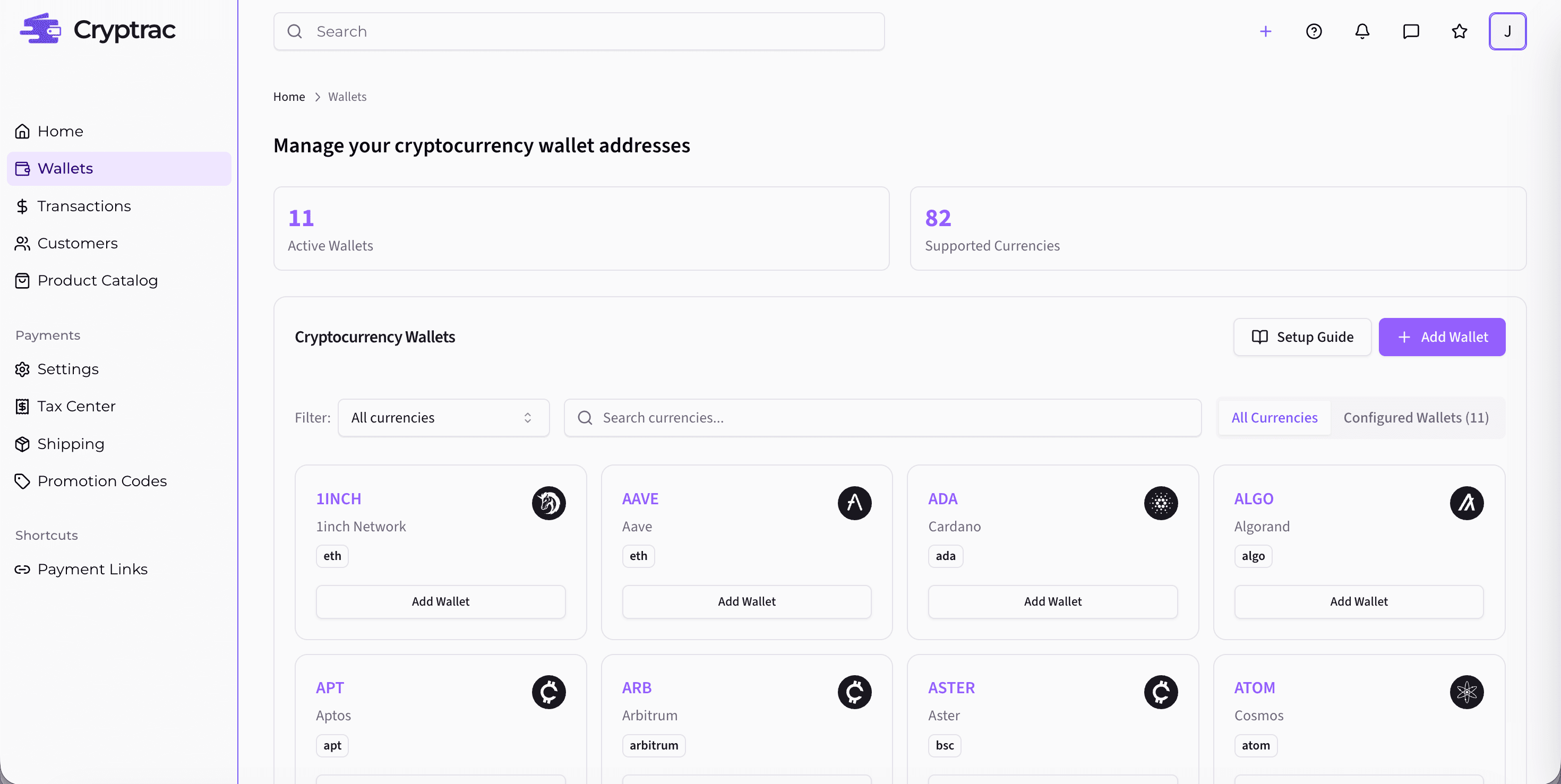This screenshot has width=1561, height=784.
Task: Open the help question mark icon
Action: 1313,31
